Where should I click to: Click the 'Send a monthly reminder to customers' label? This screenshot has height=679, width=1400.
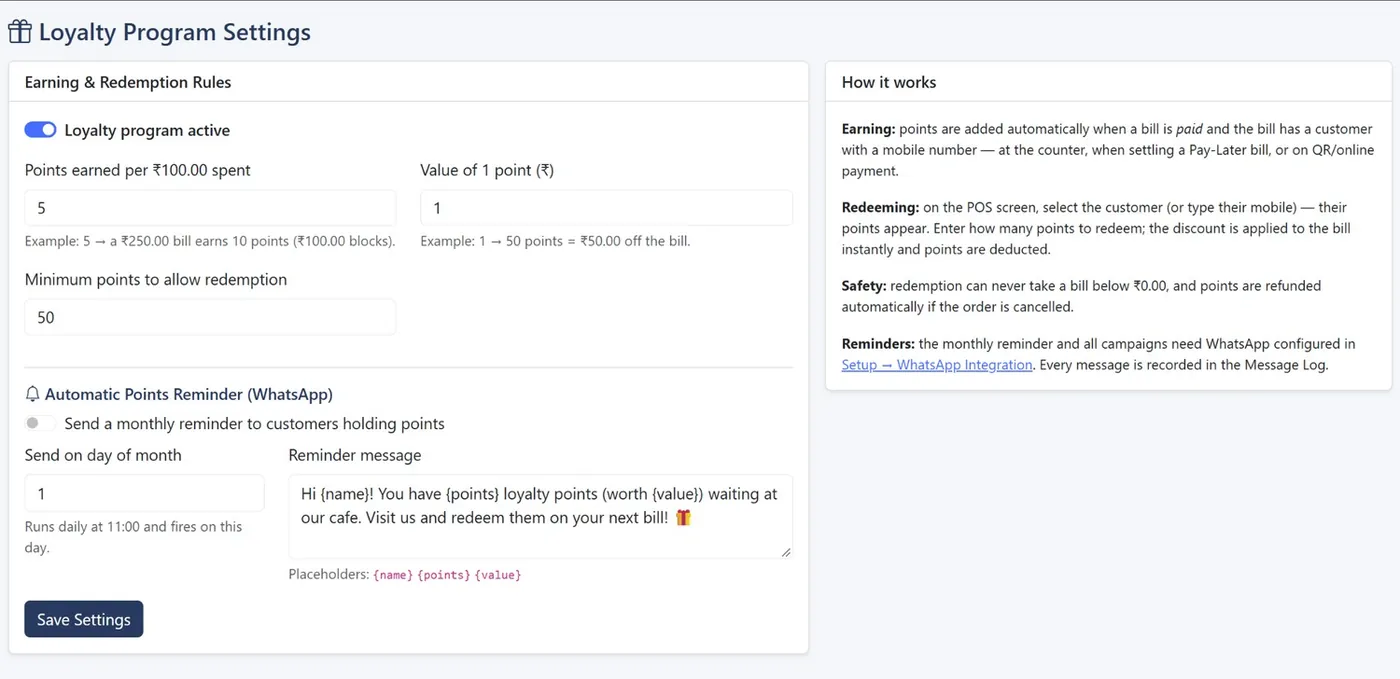pyautogui.click(x=255, y=423)
